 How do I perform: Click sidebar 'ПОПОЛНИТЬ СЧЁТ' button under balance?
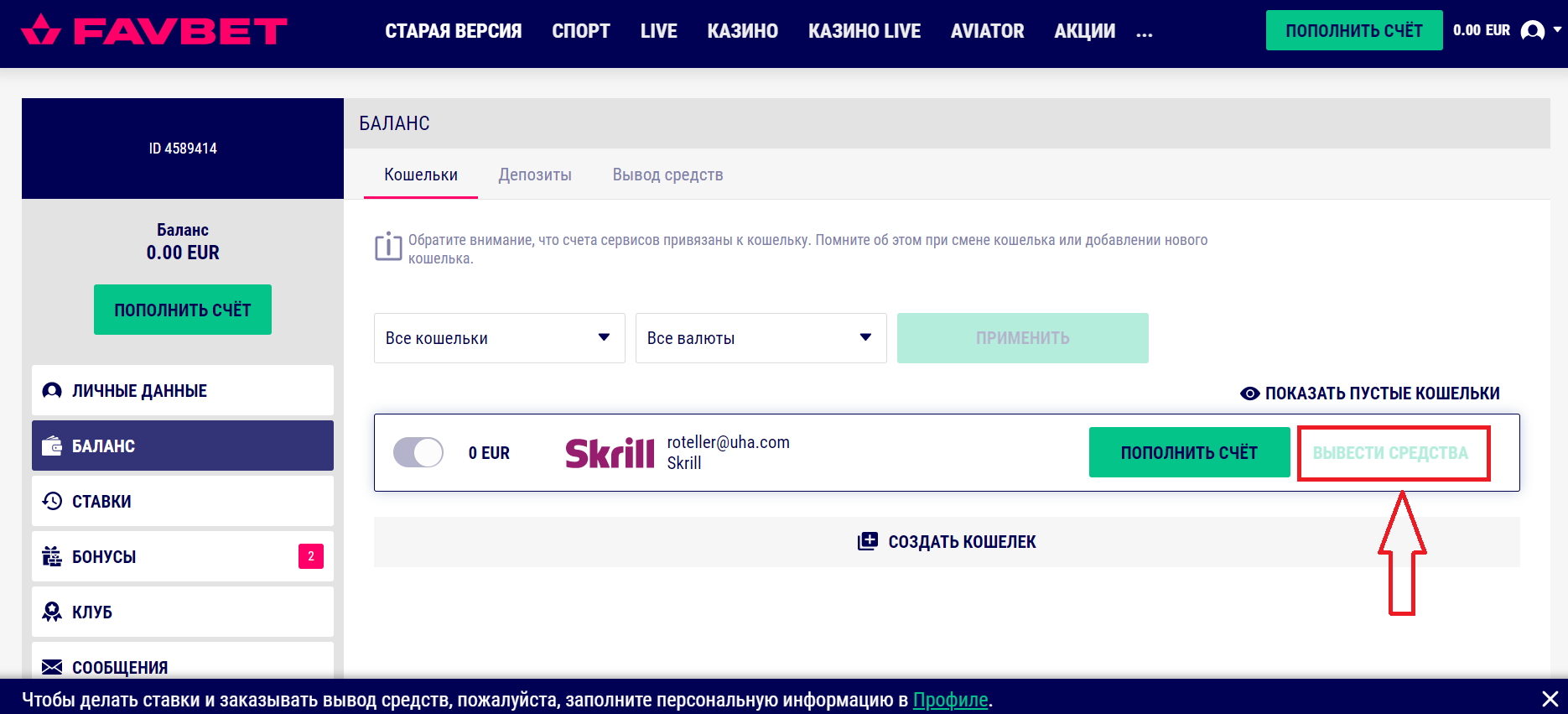click(x=183, y=310)
